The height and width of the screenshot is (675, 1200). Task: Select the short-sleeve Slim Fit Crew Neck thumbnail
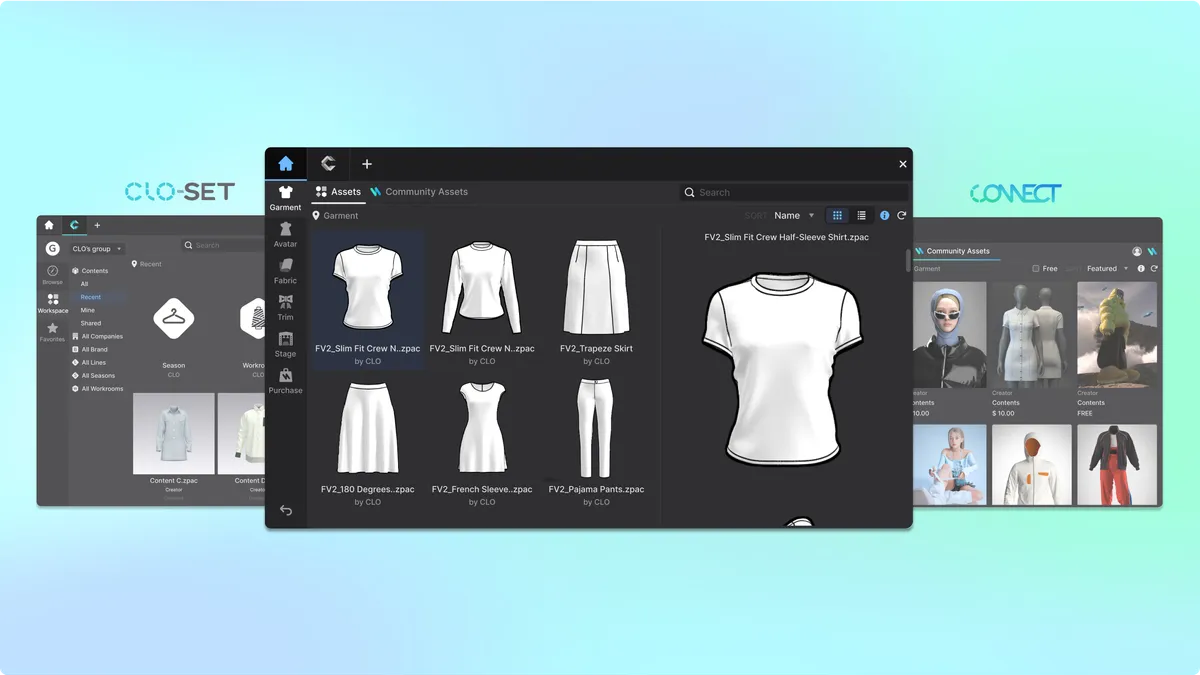(x=367, y=287)
